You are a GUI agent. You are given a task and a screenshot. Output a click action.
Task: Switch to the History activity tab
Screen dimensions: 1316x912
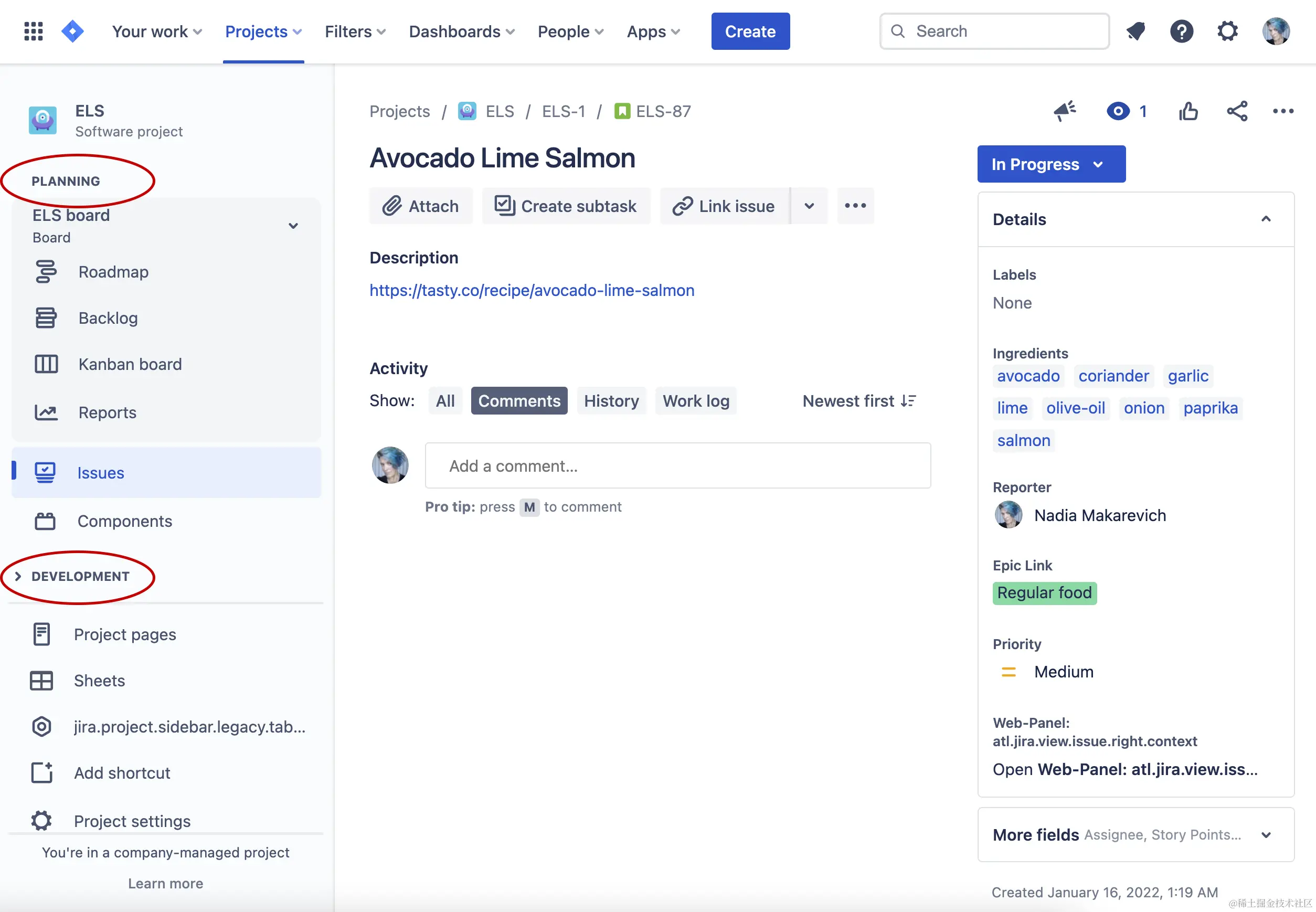[611, 401]
